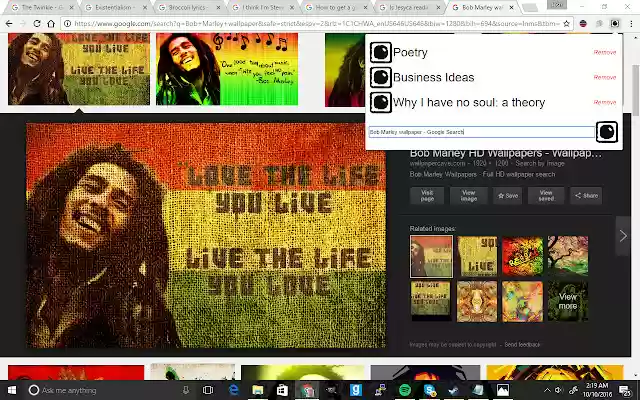Open Chrome's three-dot menu
Image resolution: width=640 pixels, height=400 pixels.
pos(631,24)
